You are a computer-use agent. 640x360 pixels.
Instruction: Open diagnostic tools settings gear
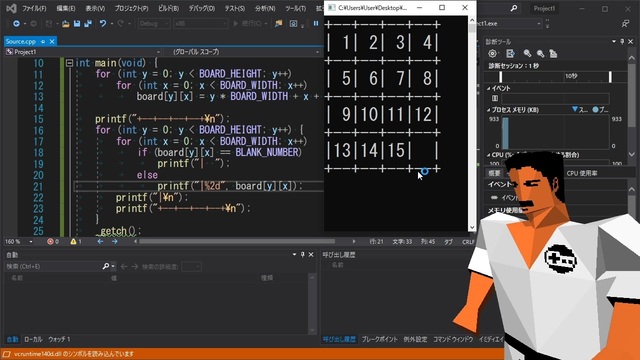click(493, 53)
